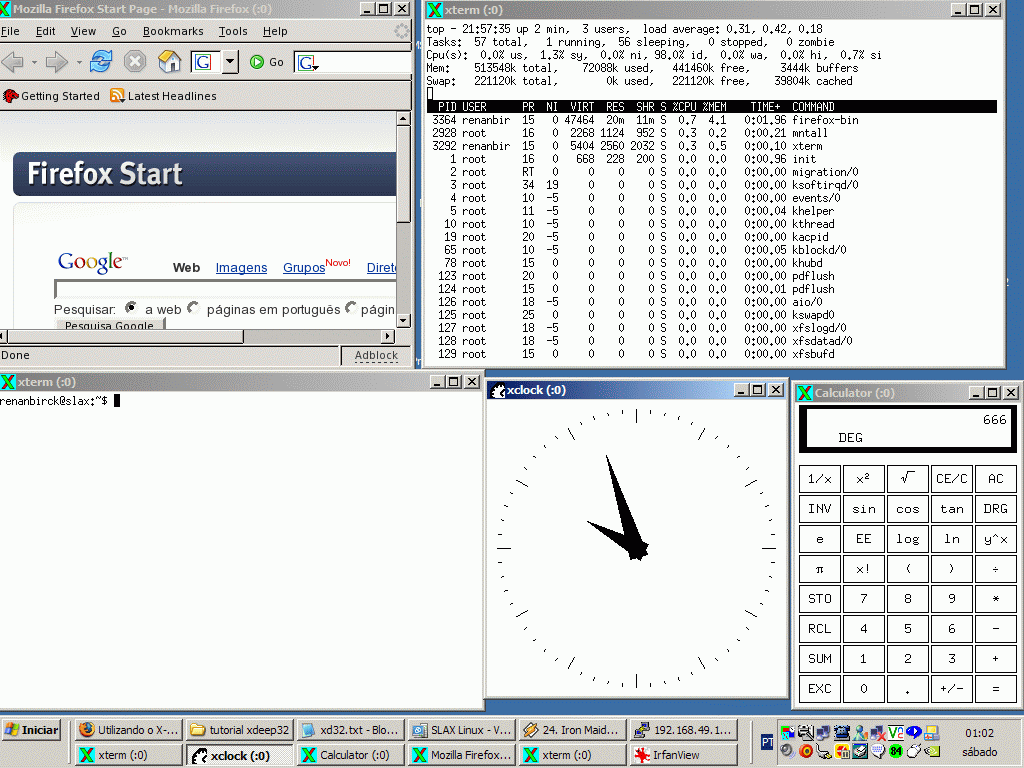Click calculator π key
Viewport: 1024px width, 768px height.
[820, 569]
